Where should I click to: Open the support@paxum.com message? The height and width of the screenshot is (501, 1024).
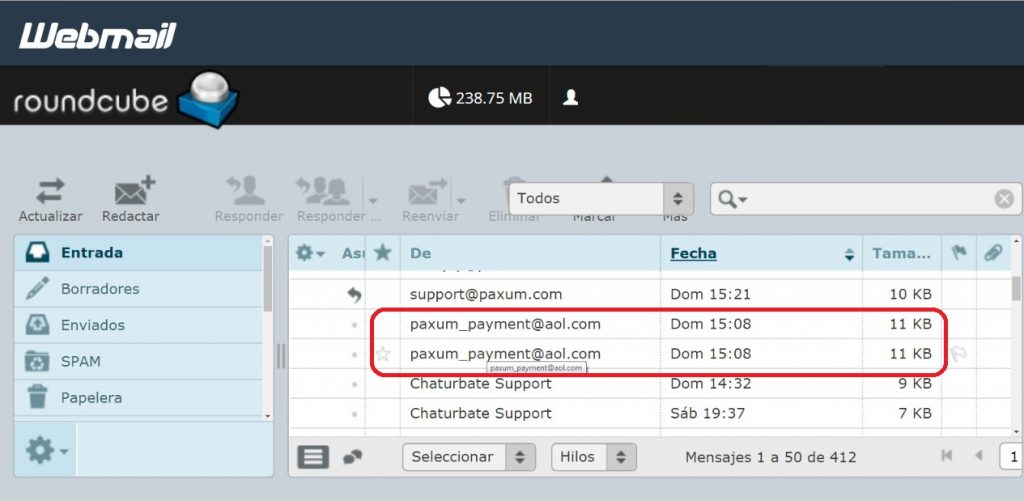pos(486,295)
